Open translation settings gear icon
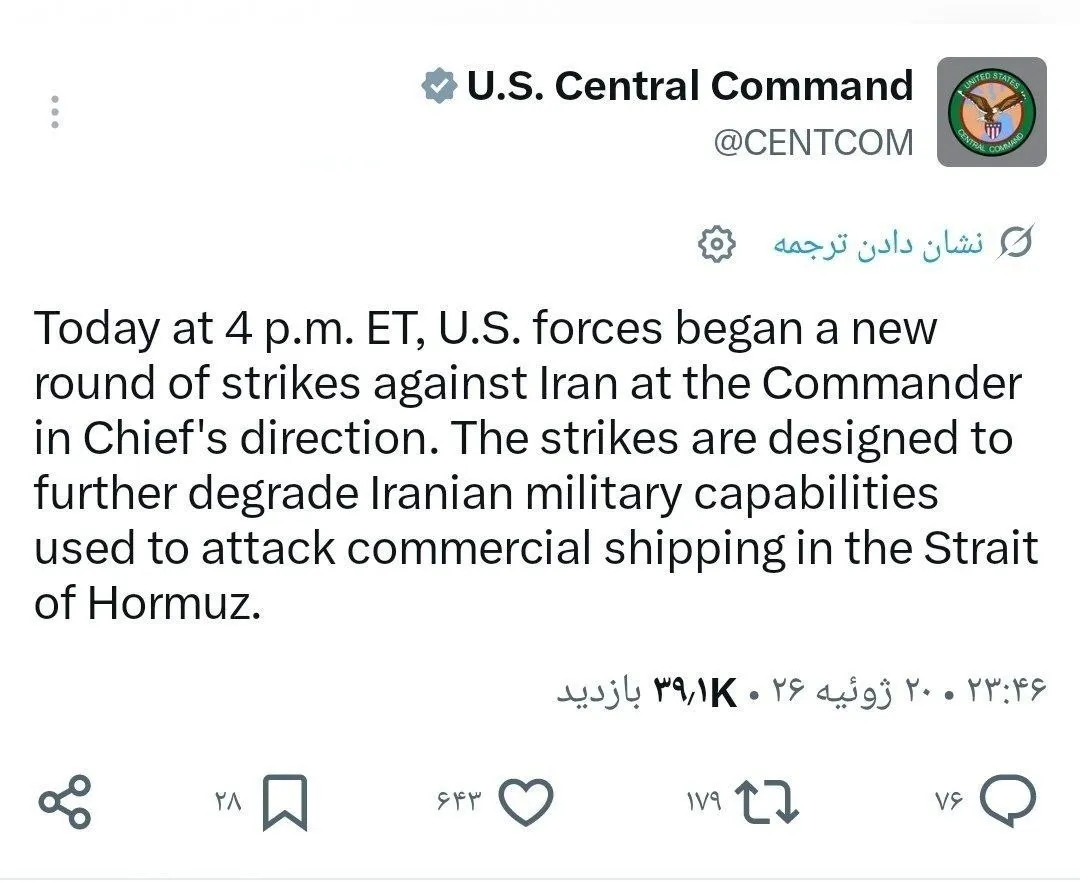 pyautogui.click(x=716, y=244)
